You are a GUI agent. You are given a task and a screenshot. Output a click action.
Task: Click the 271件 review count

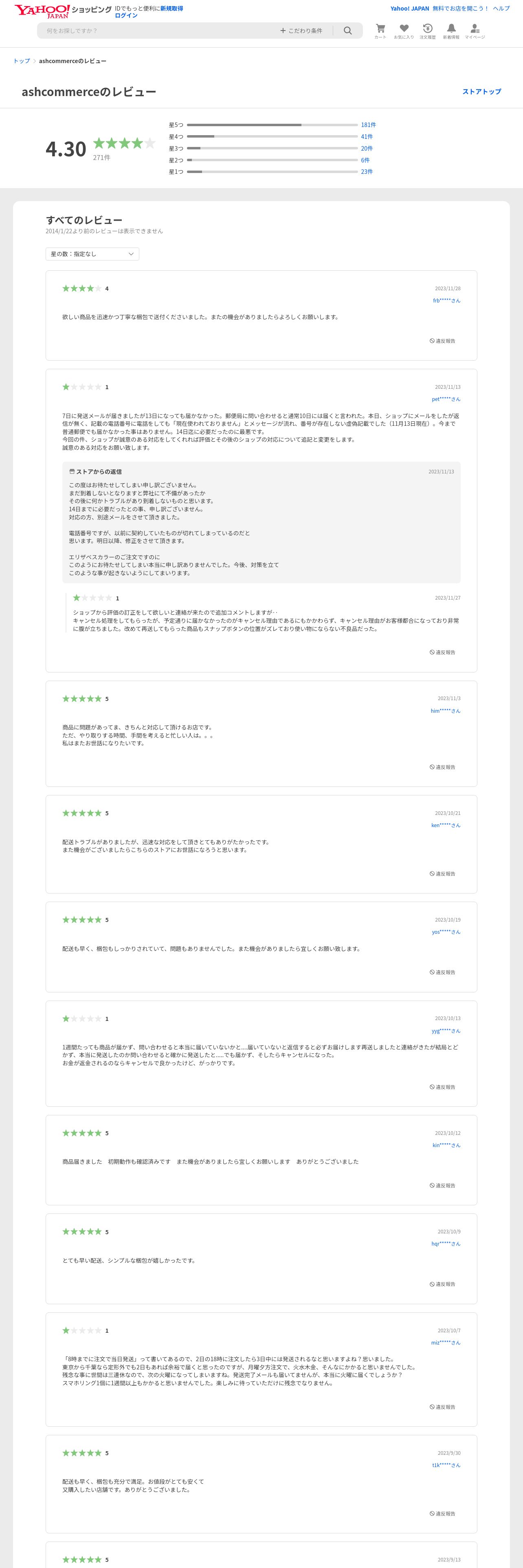[102, 158]
